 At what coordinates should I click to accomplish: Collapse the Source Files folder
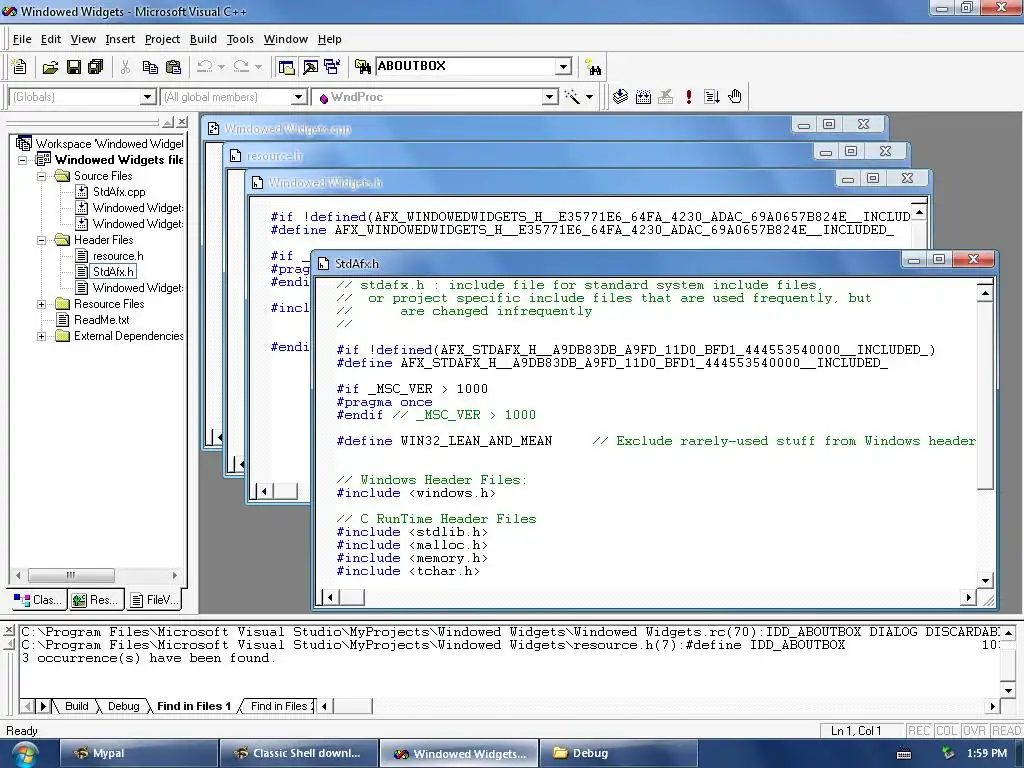pos(42,176)
